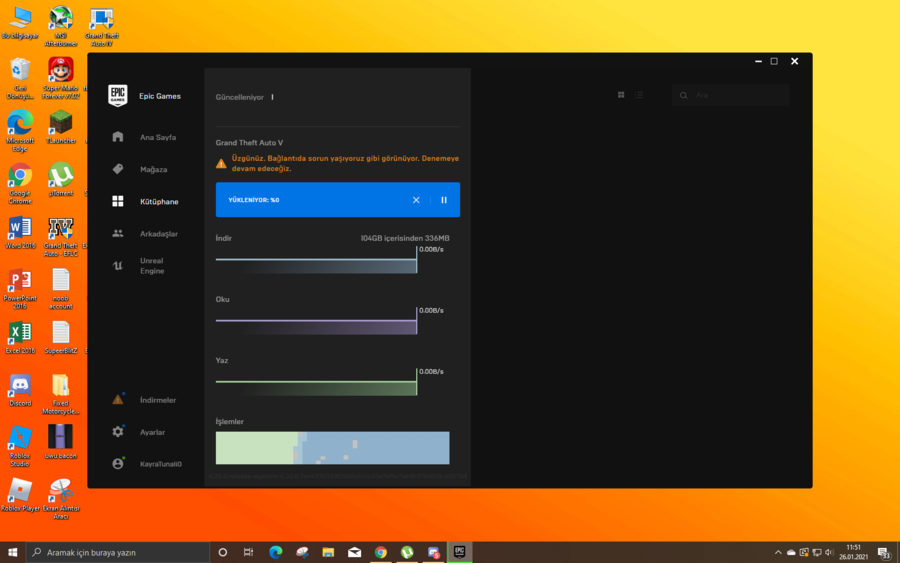Pause the Grand Theft Auto V download
Image resolution: width=900 pixels, height=563 pixels.
coord(444,200)
